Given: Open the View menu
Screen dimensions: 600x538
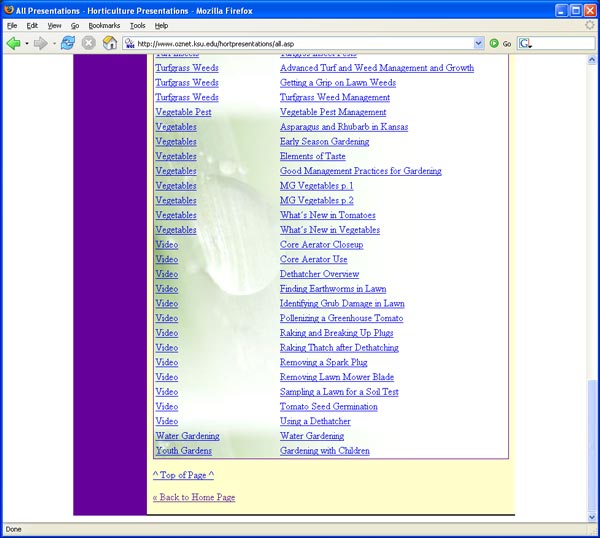Looking at the screenshot, I should tap(54, 26).
